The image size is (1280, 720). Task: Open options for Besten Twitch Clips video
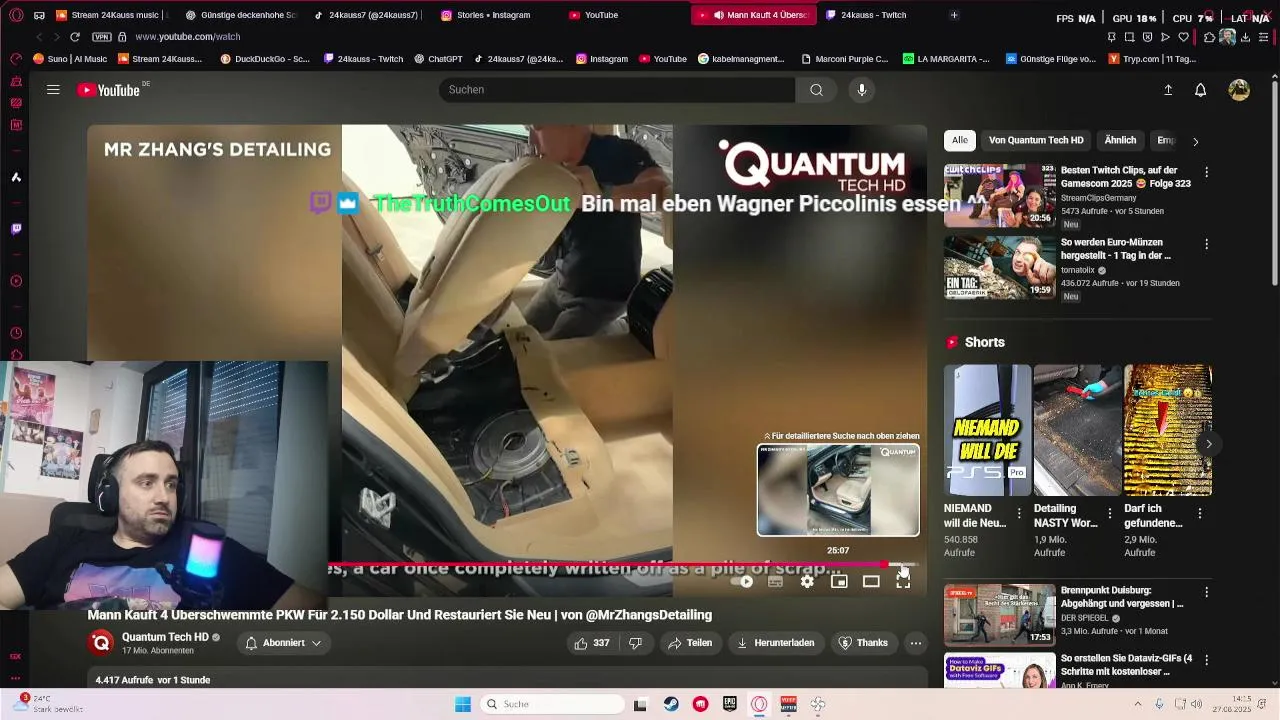(x=1207, y=172)
